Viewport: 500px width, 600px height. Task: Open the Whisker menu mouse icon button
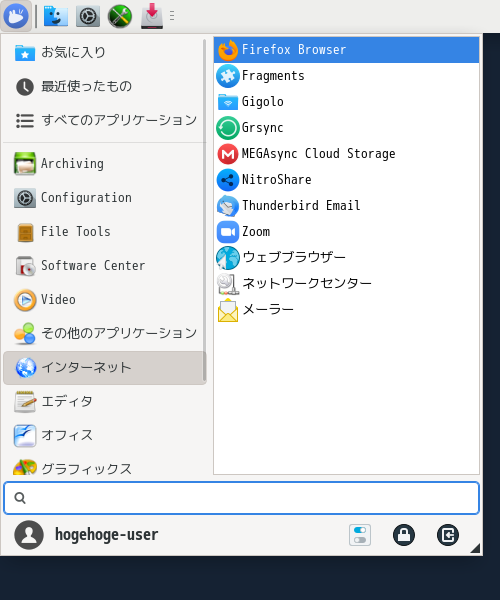[x=16, y=16]
